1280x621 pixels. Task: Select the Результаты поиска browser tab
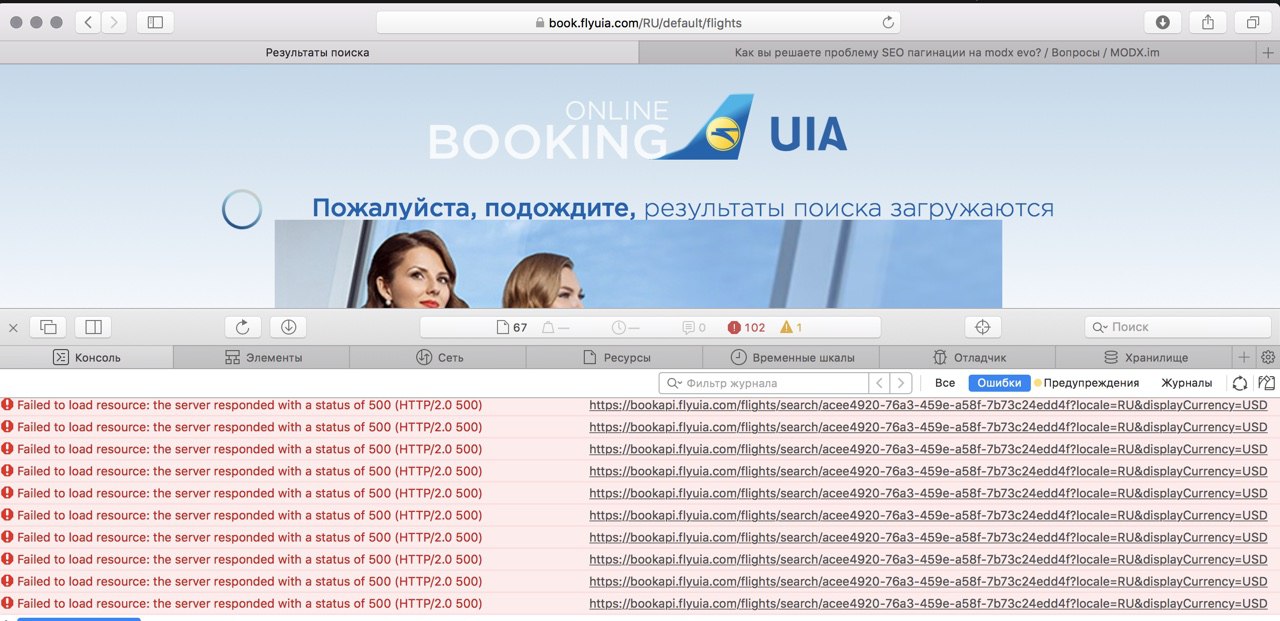click(318, 52)
